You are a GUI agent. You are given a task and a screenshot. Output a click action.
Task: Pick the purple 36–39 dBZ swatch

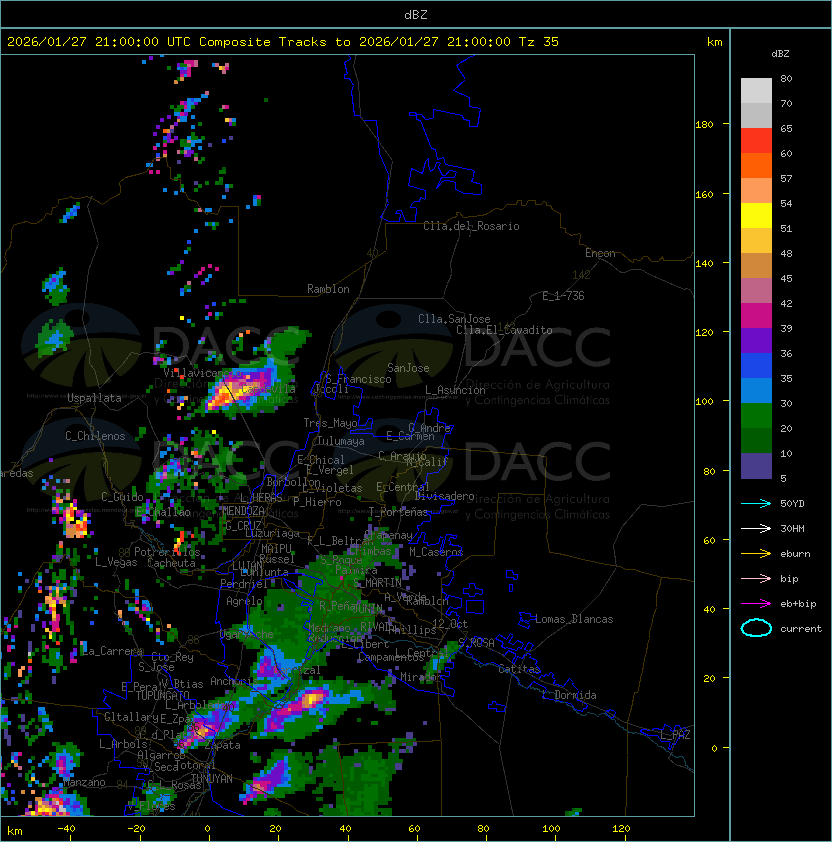pos(756,340)
